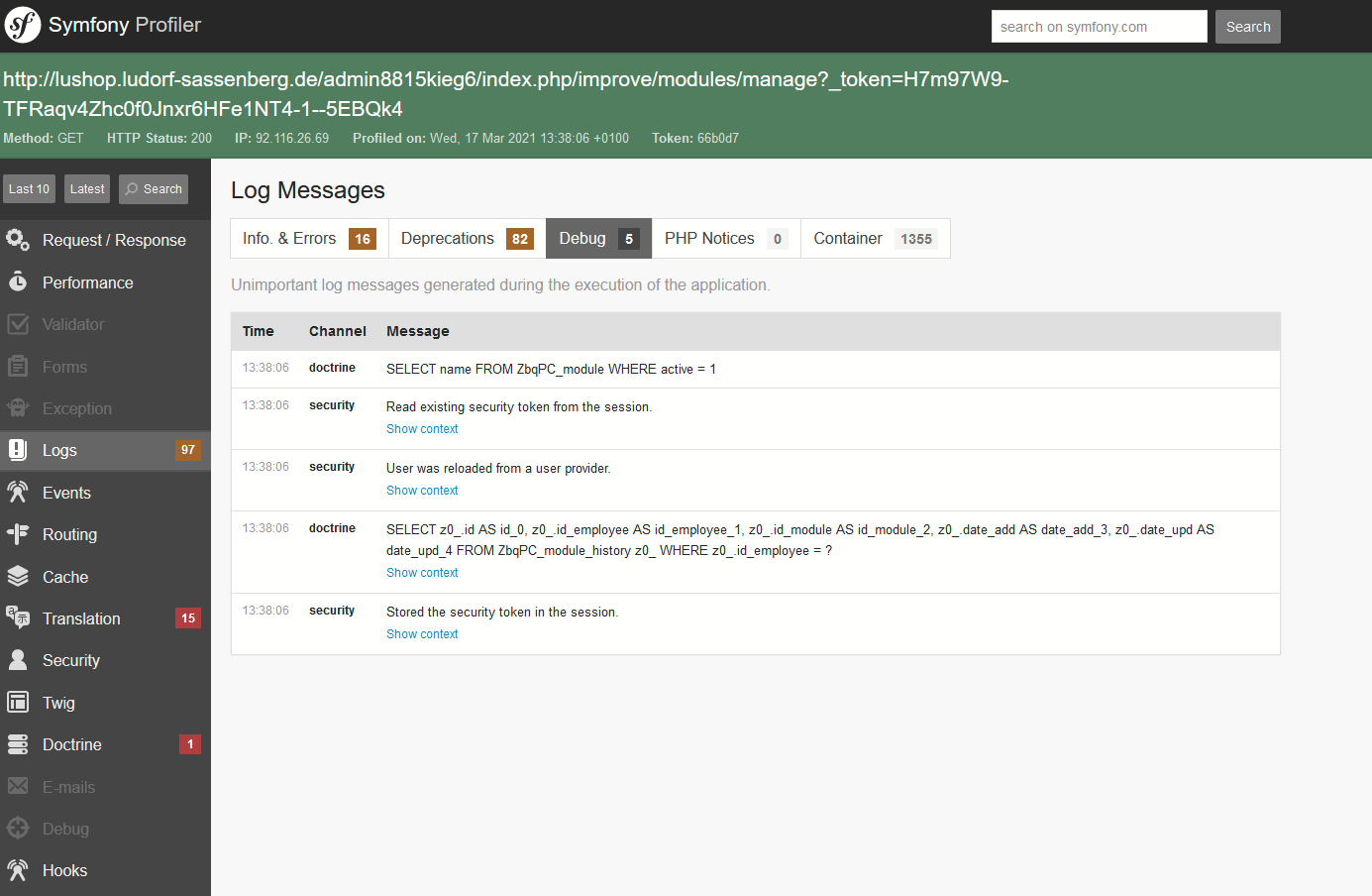Viewport: 1372px width, 896px height.
Task: Click the Forms clipboard icon
Action: coord(18,367)
